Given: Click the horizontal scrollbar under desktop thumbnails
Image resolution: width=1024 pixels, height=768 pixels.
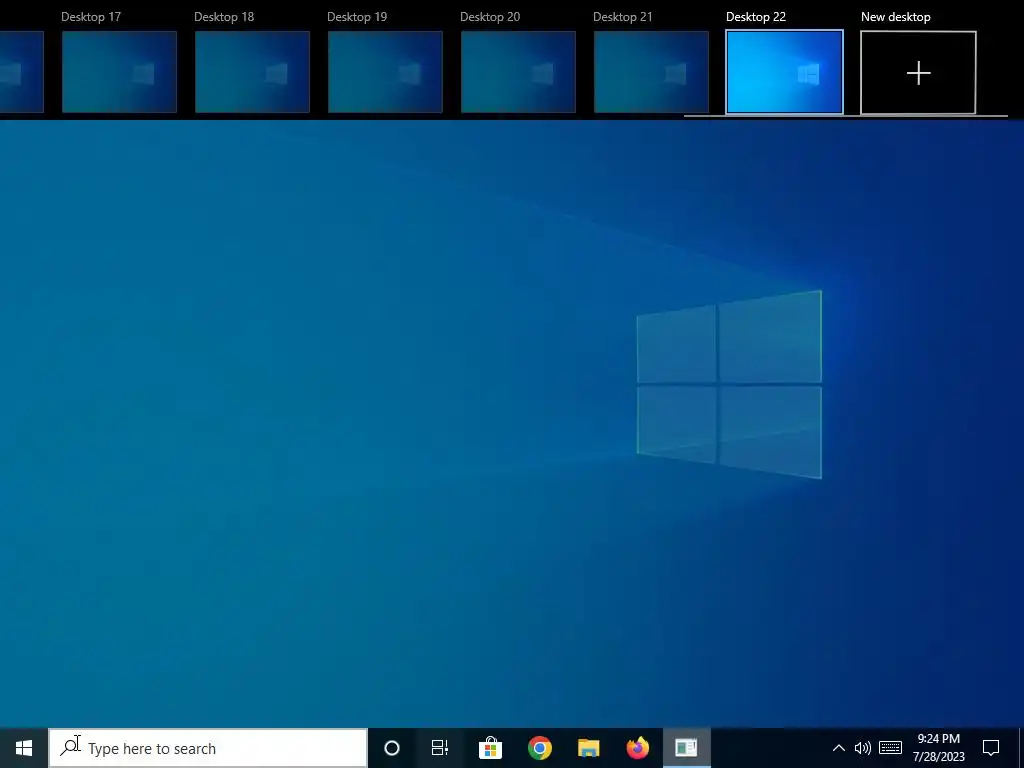Looking at the screenshot, I should click(x=846, y=116).
